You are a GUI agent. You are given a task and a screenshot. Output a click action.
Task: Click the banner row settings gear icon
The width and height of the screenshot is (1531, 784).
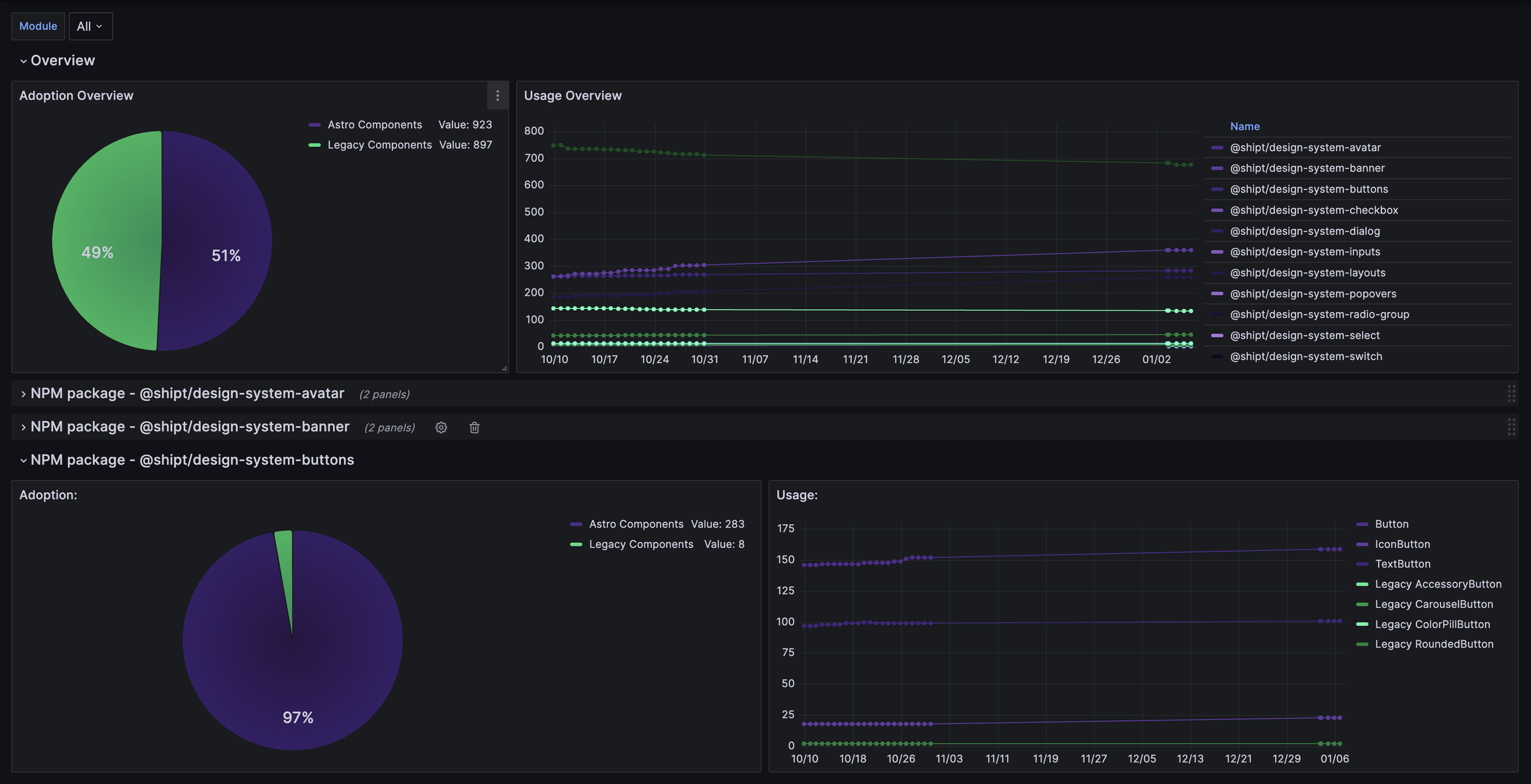click(441, 428)
